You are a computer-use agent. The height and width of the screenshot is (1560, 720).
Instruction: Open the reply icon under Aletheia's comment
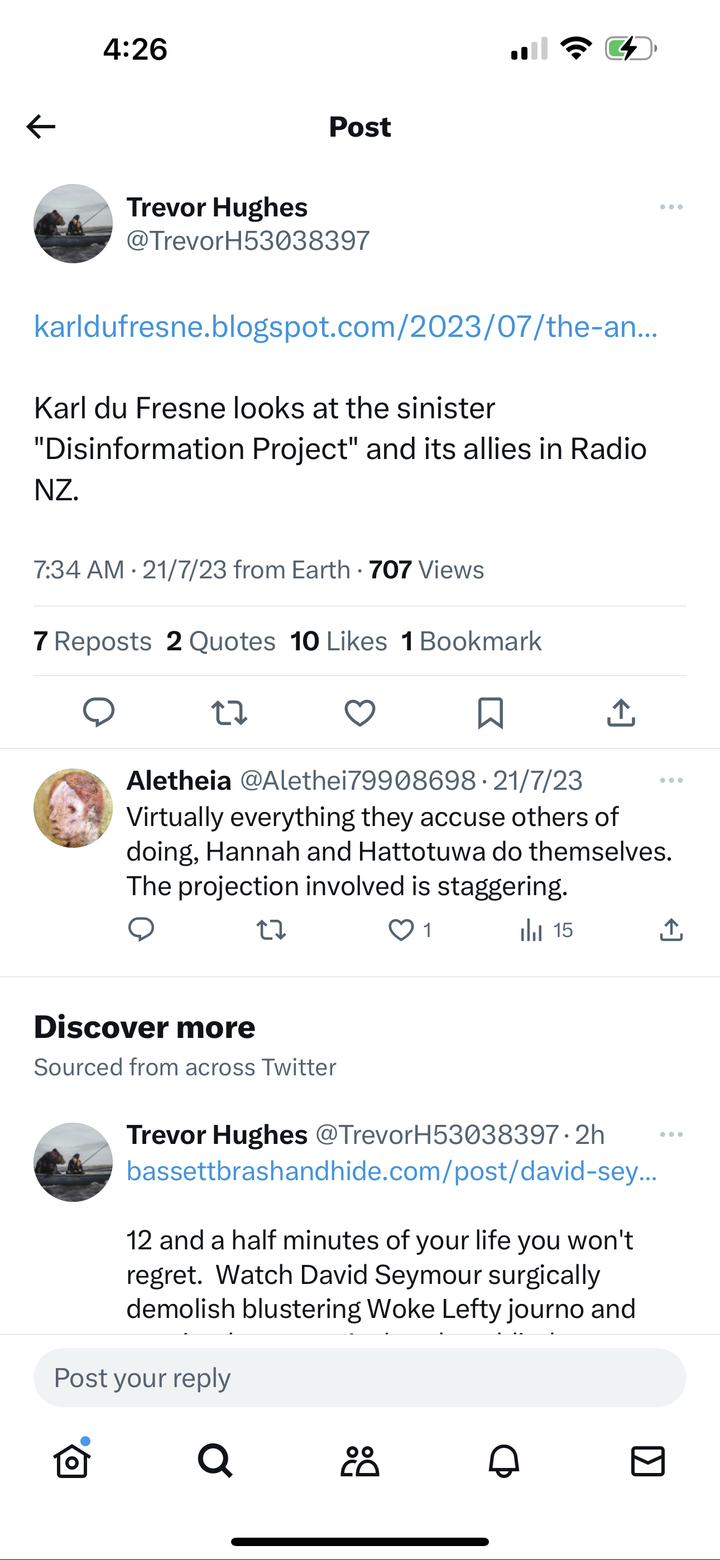click(142, 931)
